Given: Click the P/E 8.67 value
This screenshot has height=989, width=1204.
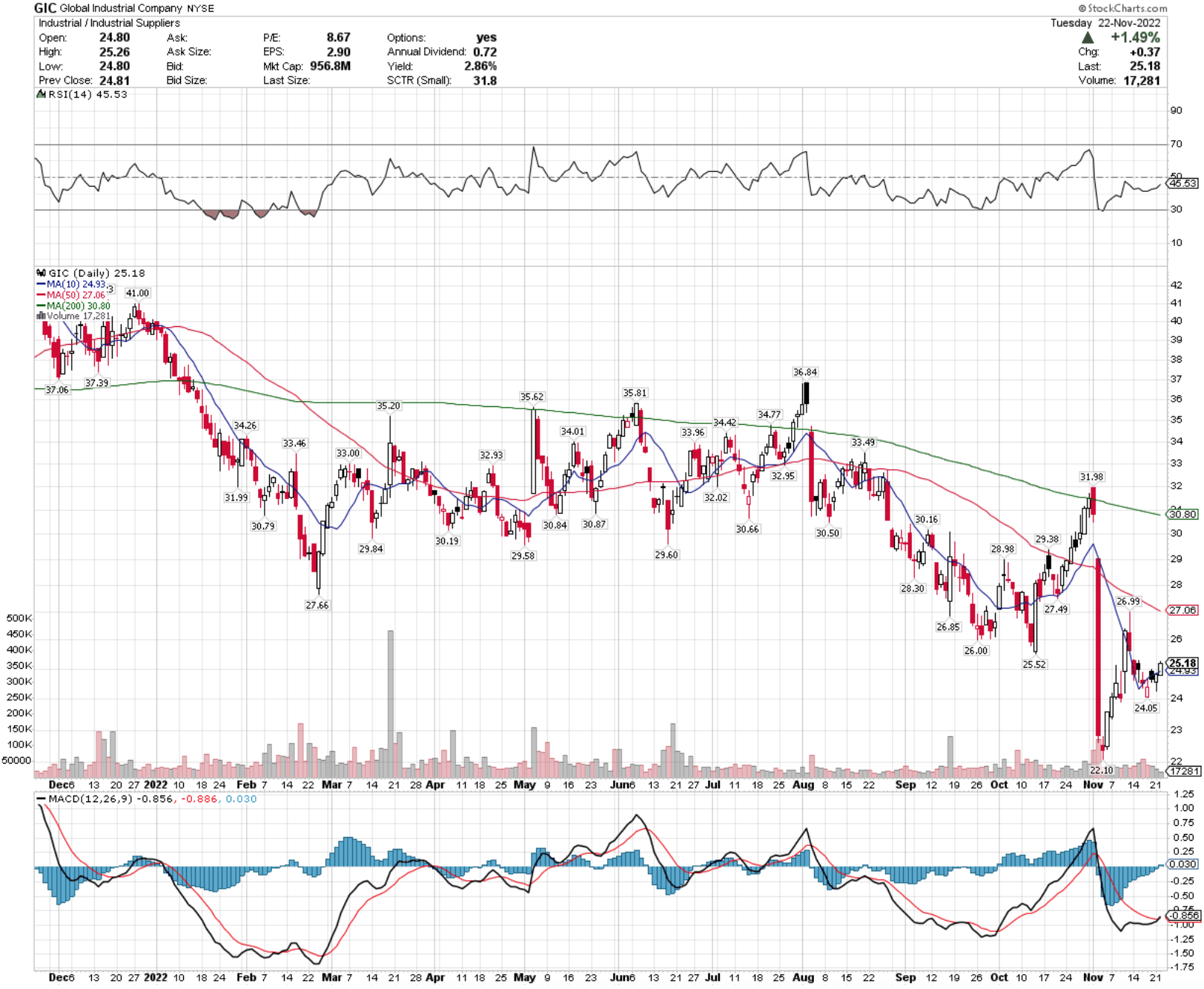Looking at the screenshot, I should [x=338, y=37].
